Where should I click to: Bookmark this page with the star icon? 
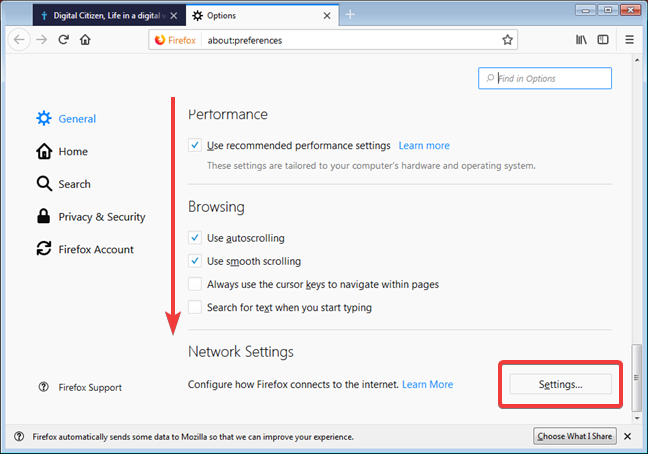pos(507,40)
